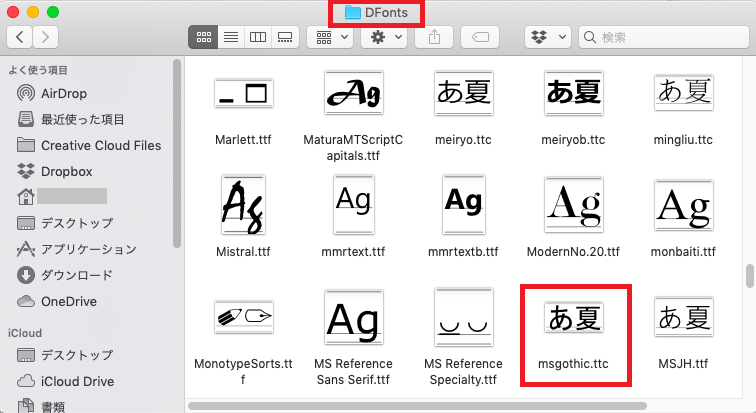Open the home folder in sidebar
This screenshot has height=413, width=756.
pos(61,197)
